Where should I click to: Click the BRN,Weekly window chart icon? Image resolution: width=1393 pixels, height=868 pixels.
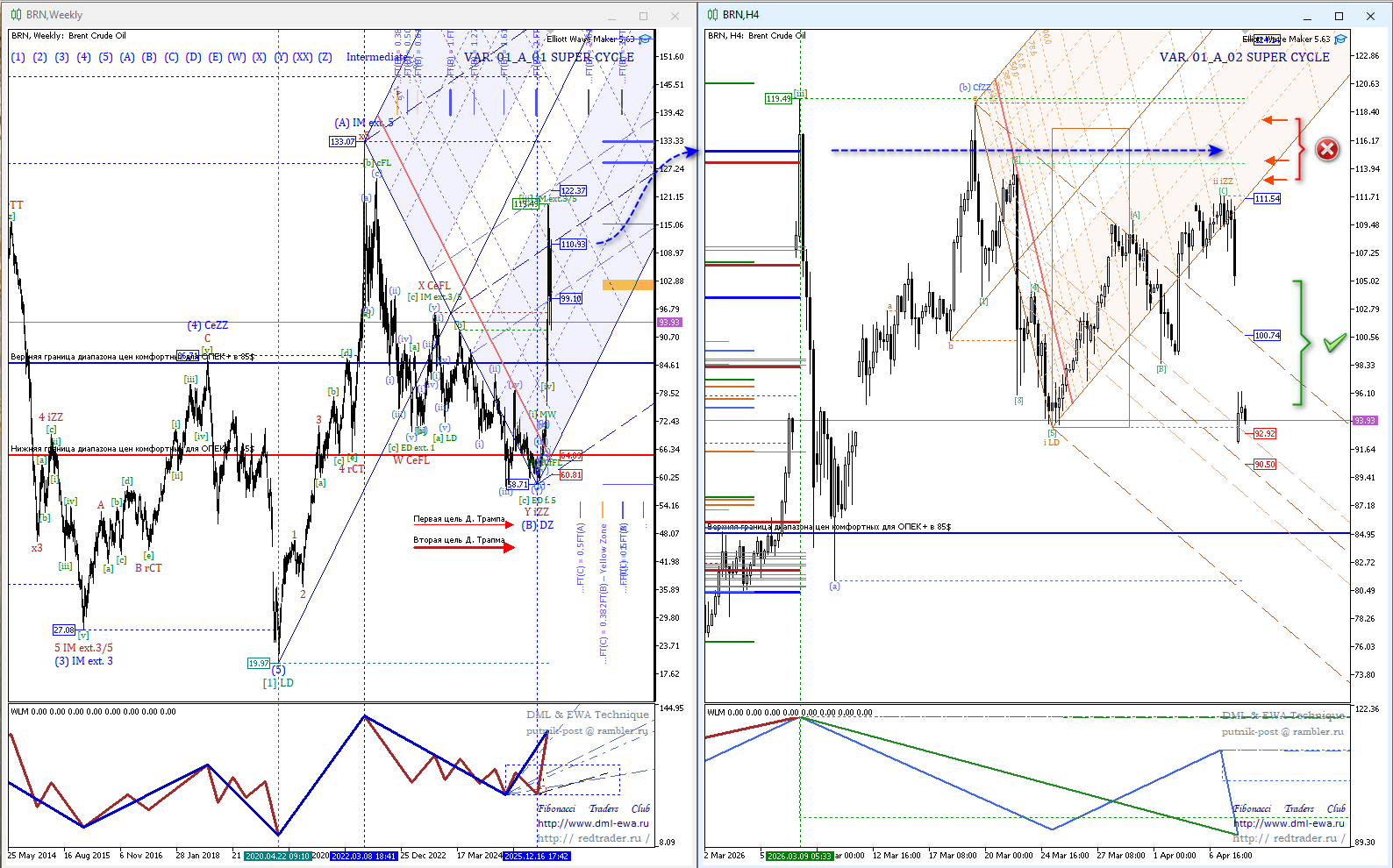coord(16,15)
